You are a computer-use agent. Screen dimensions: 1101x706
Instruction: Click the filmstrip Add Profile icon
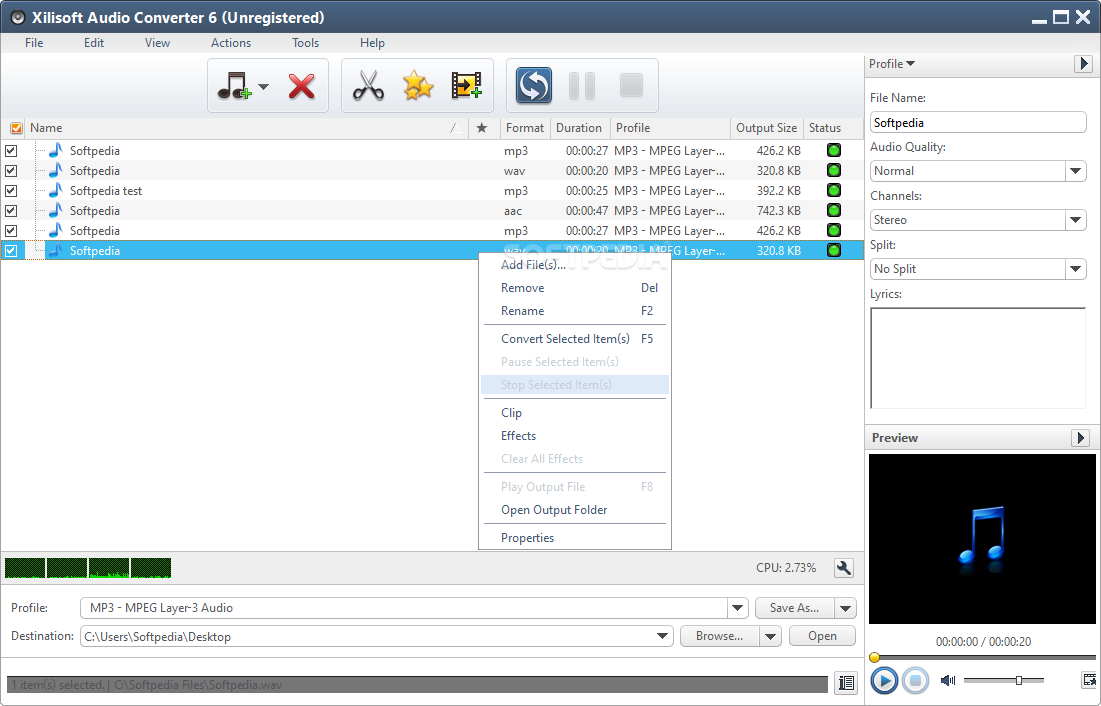[466, 86]
